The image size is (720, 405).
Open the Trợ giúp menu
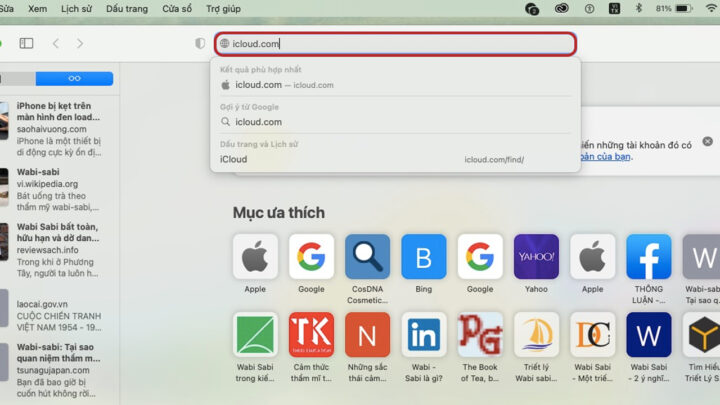click(223, 9)
